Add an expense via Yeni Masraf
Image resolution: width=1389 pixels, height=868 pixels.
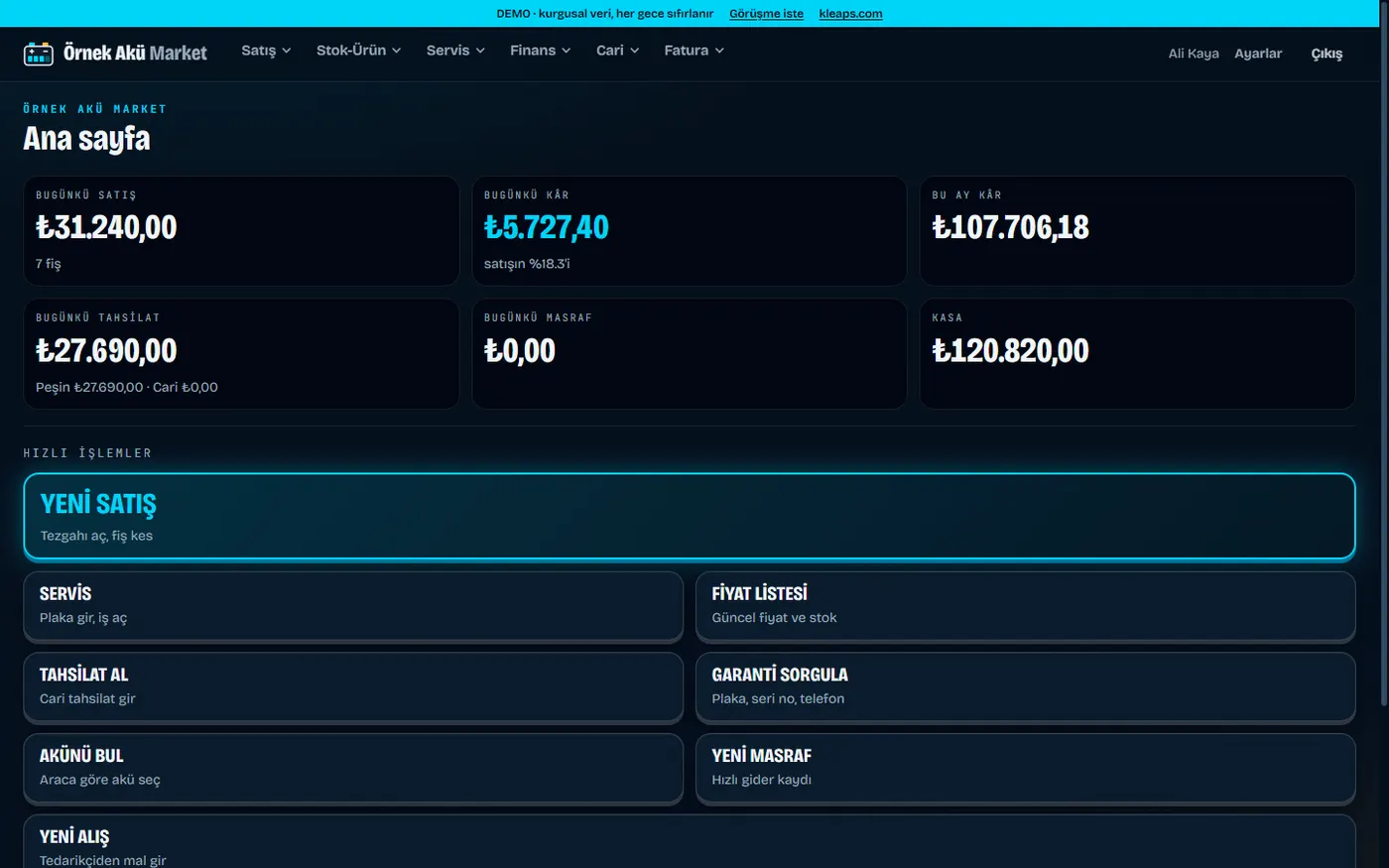click(1026, 768)
